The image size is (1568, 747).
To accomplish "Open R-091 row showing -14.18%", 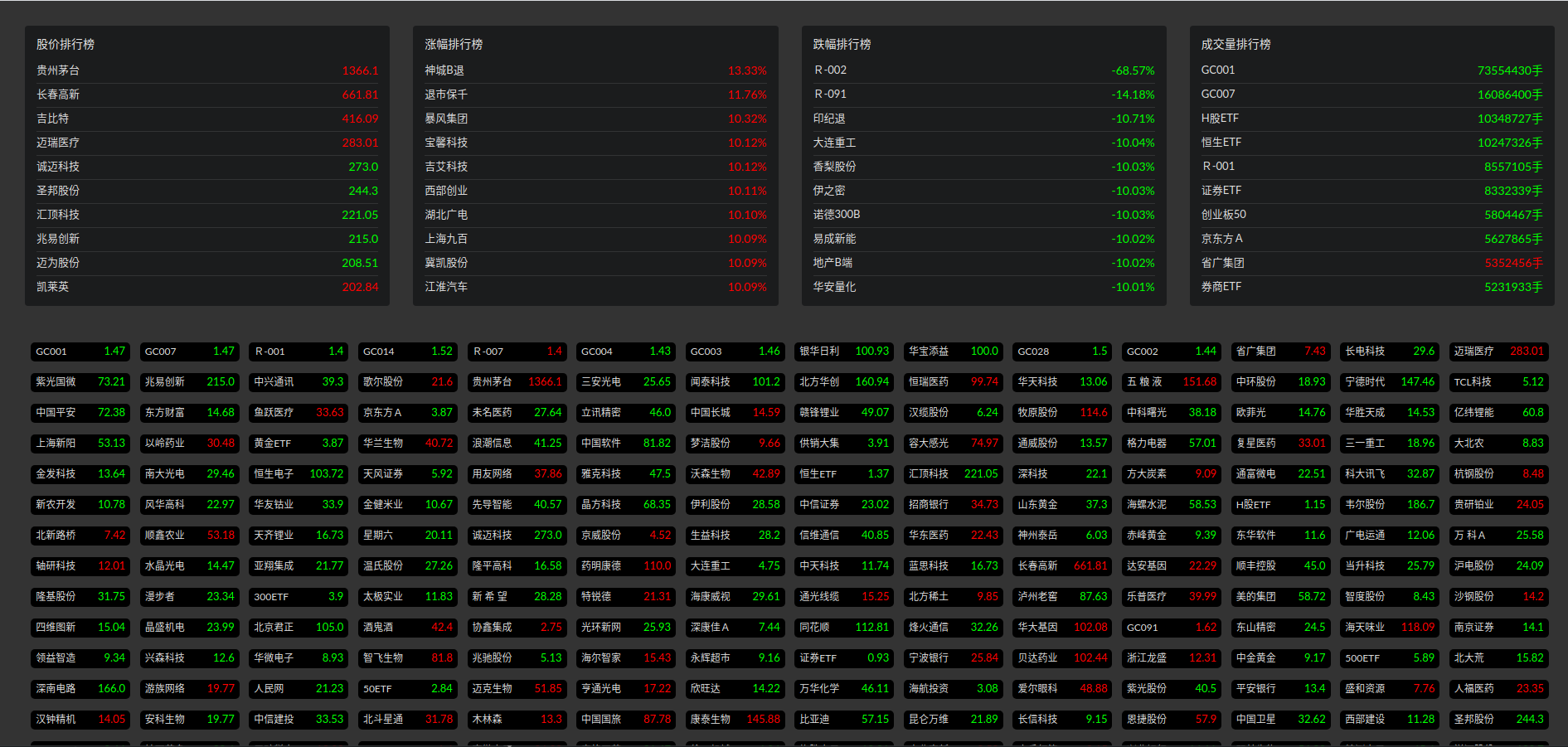I will tap(983, 95).
